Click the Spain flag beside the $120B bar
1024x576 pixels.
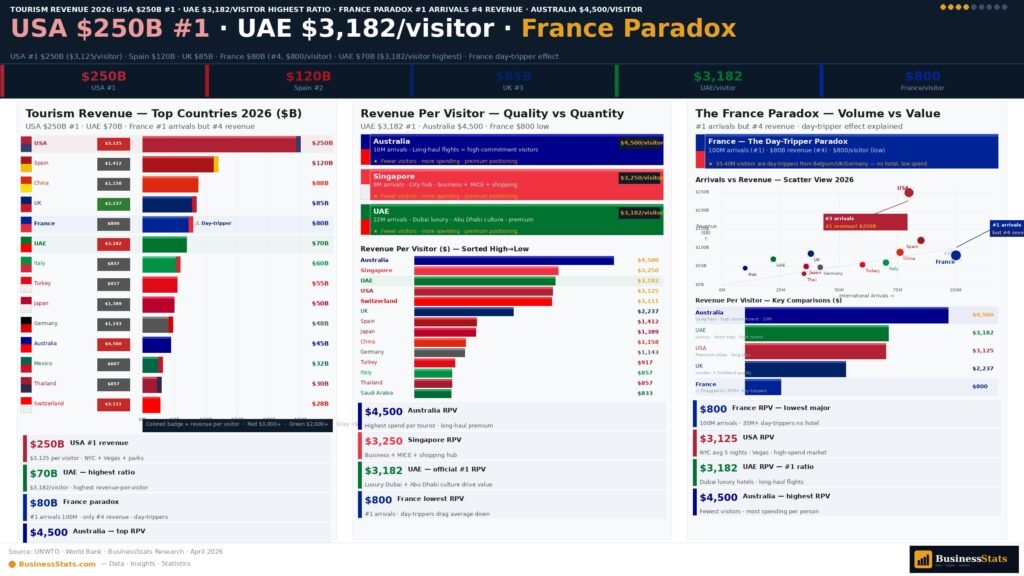(25, 164)
